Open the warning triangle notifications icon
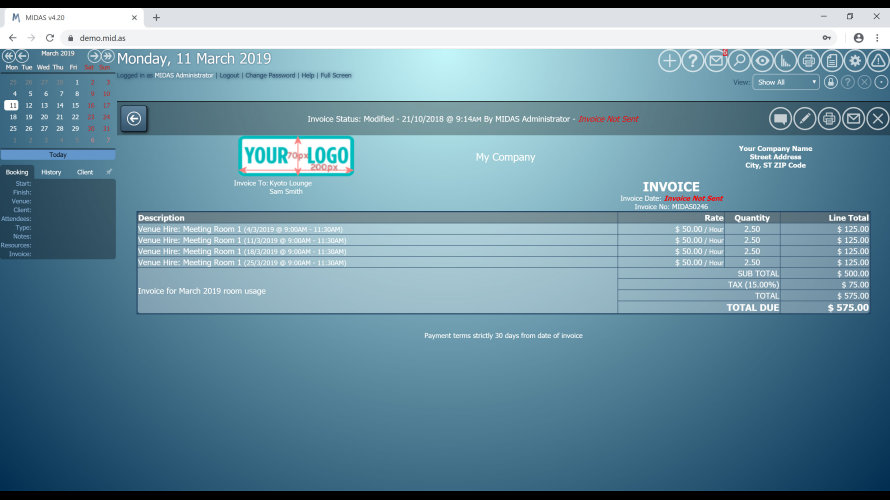This screenshot has height=500, width=890. point(878,61)
